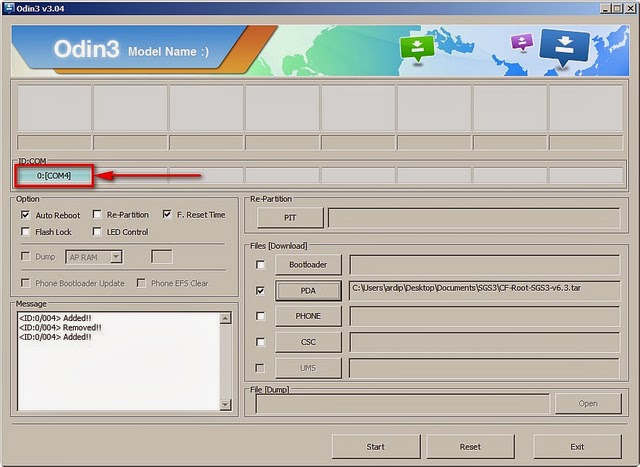The width and height of the screenshot is (640, 467).
Task: Click the File Dump path field
Action: (x=402, y=404)
